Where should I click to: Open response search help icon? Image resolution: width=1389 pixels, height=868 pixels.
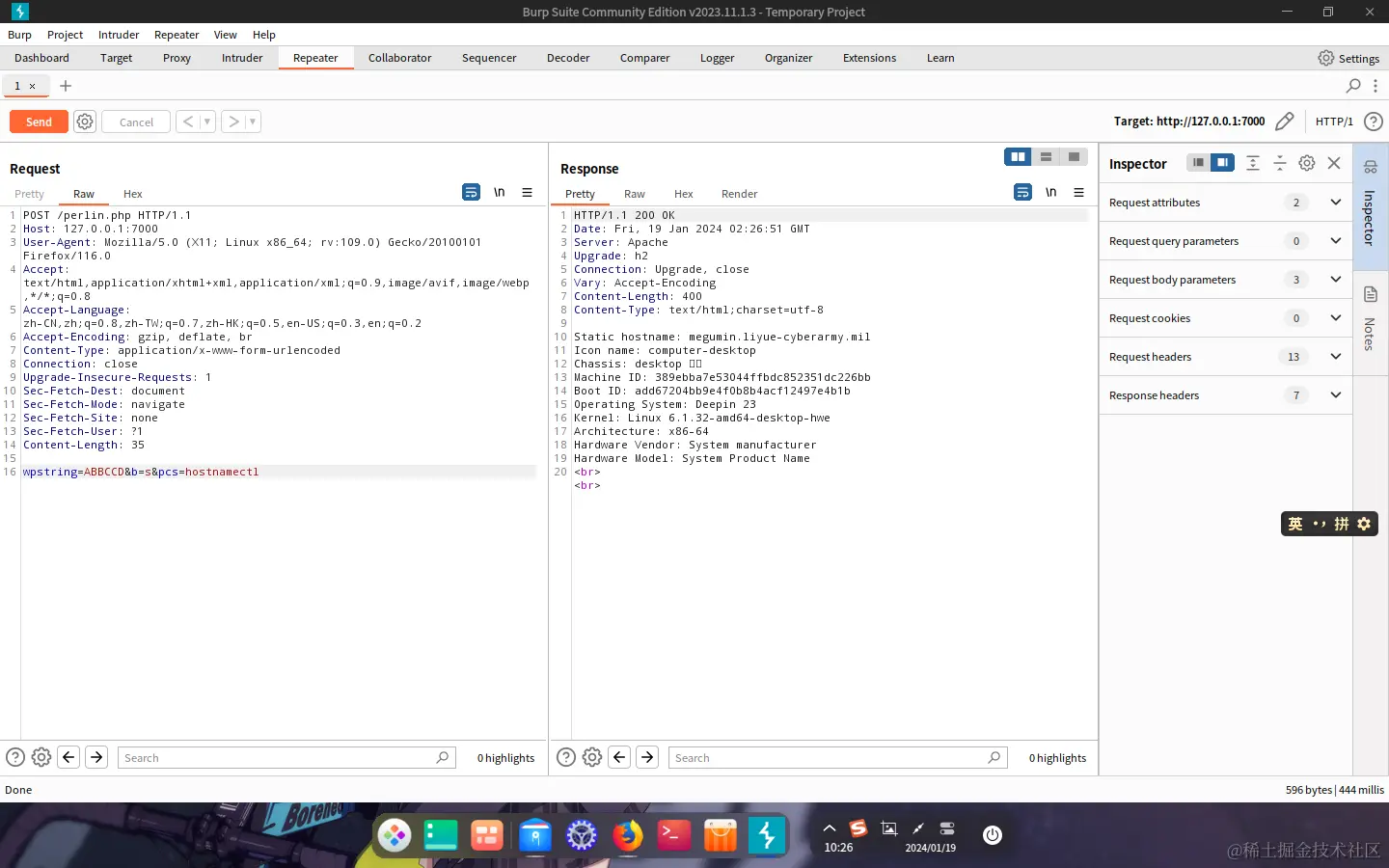click(x=566, y=757)
